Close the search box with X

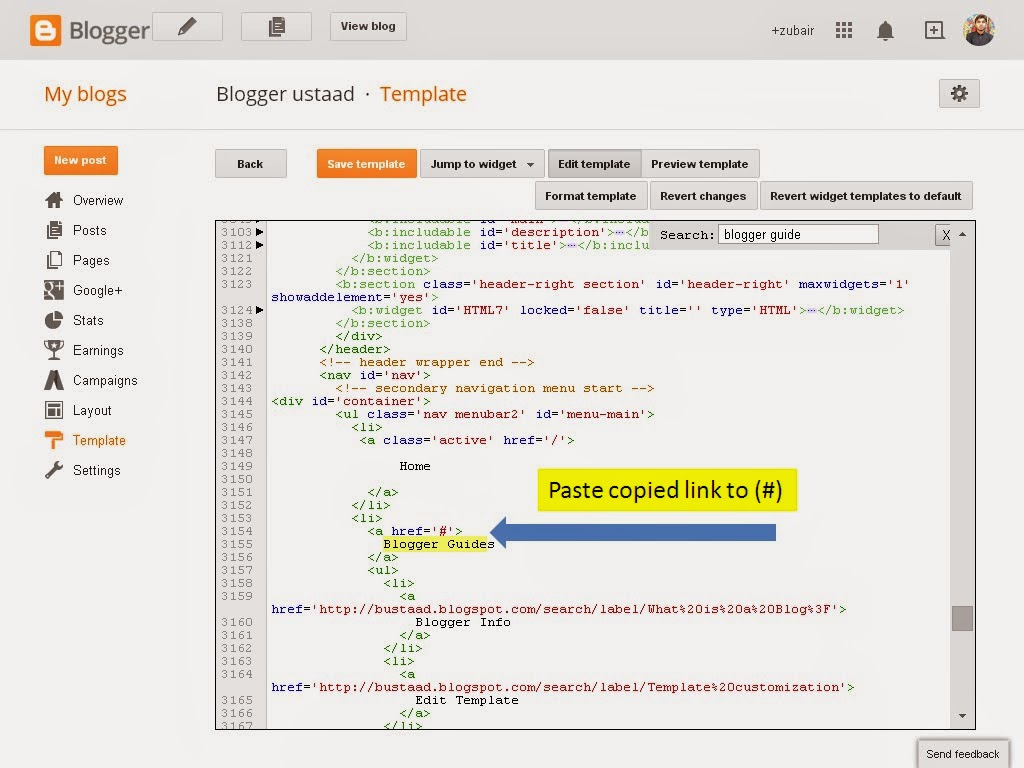point(944,235)
